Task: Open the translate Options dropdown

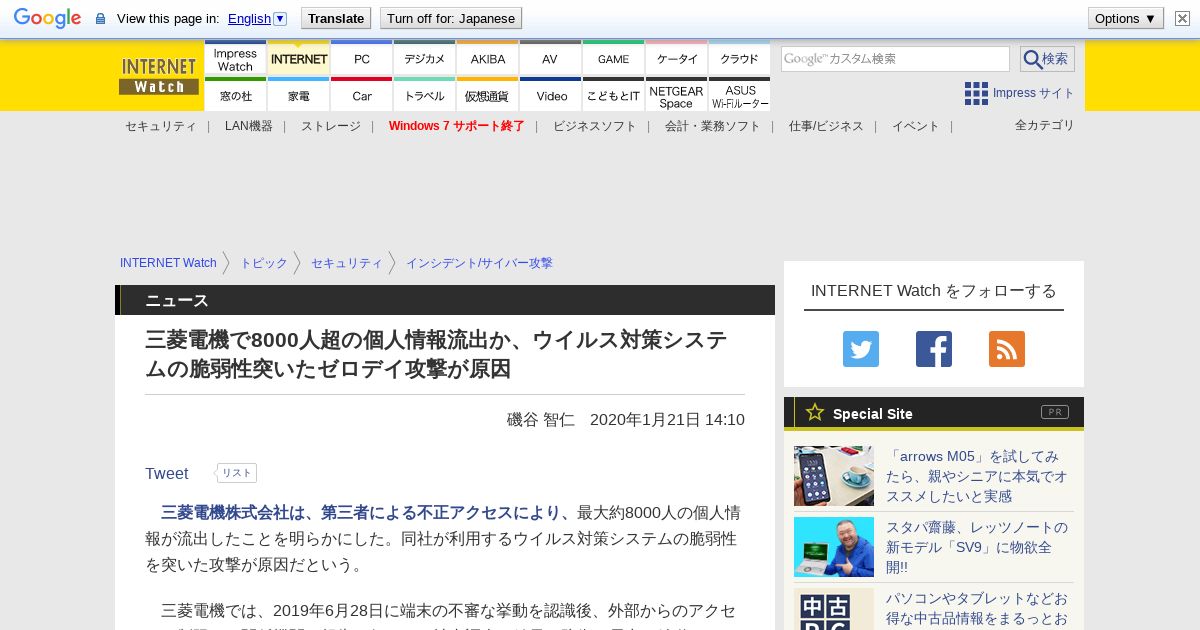Action: (1126, 18)
